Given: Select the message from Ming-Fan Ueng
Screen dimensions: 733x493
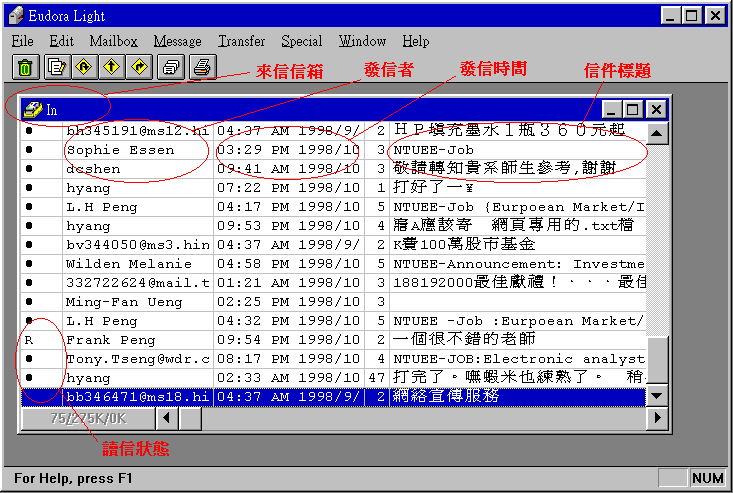Looking at the screenshot, I should pyautogui.click(x=333, y=302).
